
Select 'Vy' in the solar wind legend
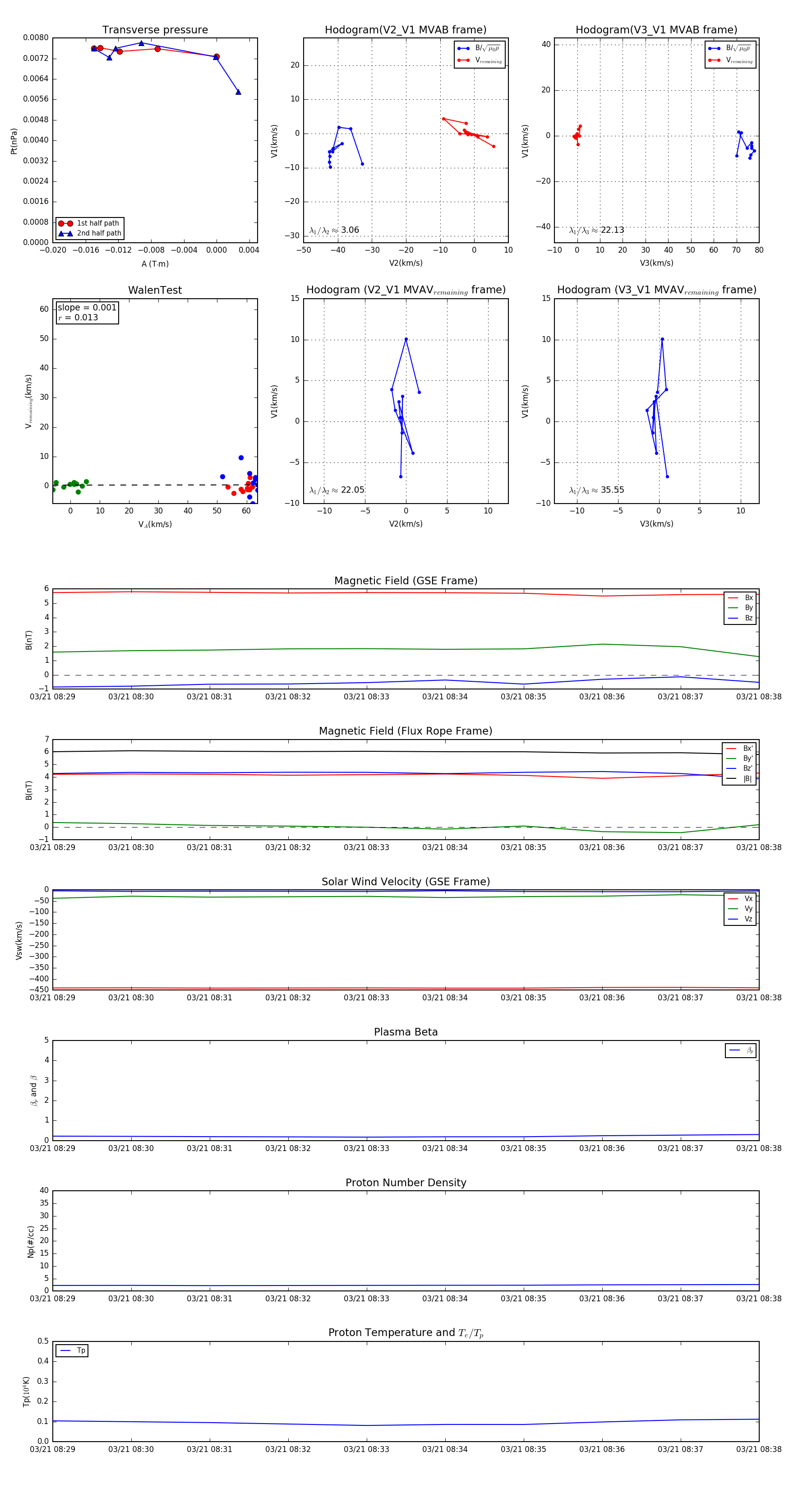point(740,909)
